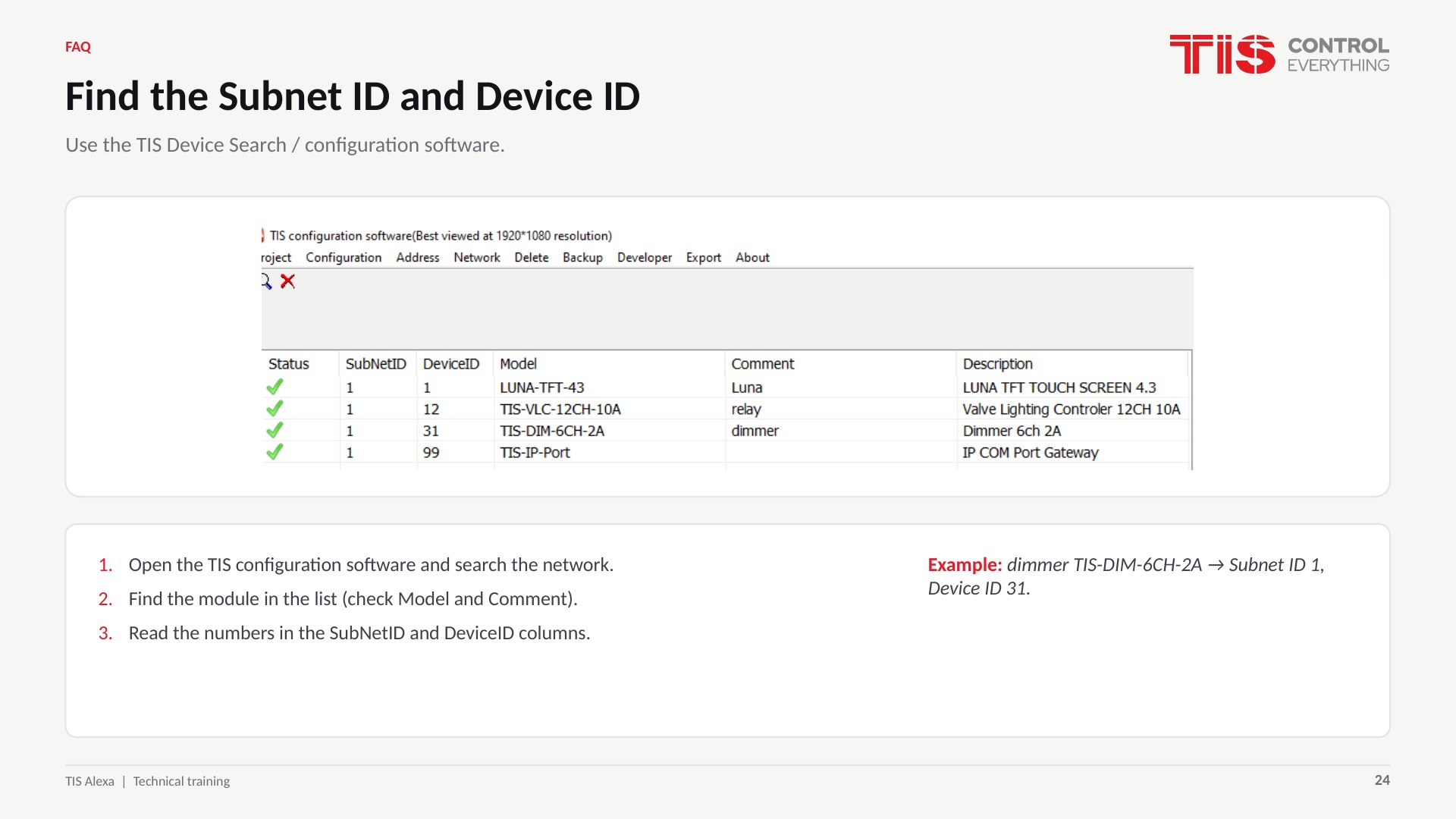The height and width of the screenshot is (819, 1456).
Task: Click the TIS configuration software window title
Action: (441, 236)
